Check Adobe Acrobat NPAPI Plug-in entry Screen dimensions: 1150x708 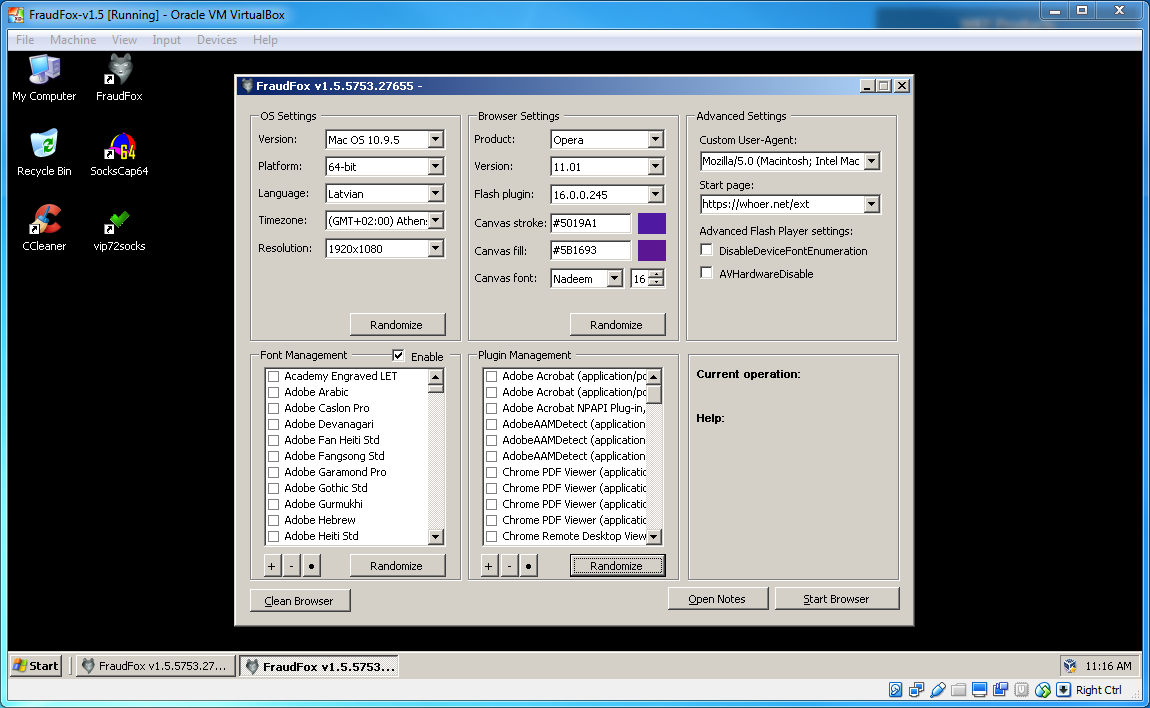pyautogui.click(x=491, y=409)
